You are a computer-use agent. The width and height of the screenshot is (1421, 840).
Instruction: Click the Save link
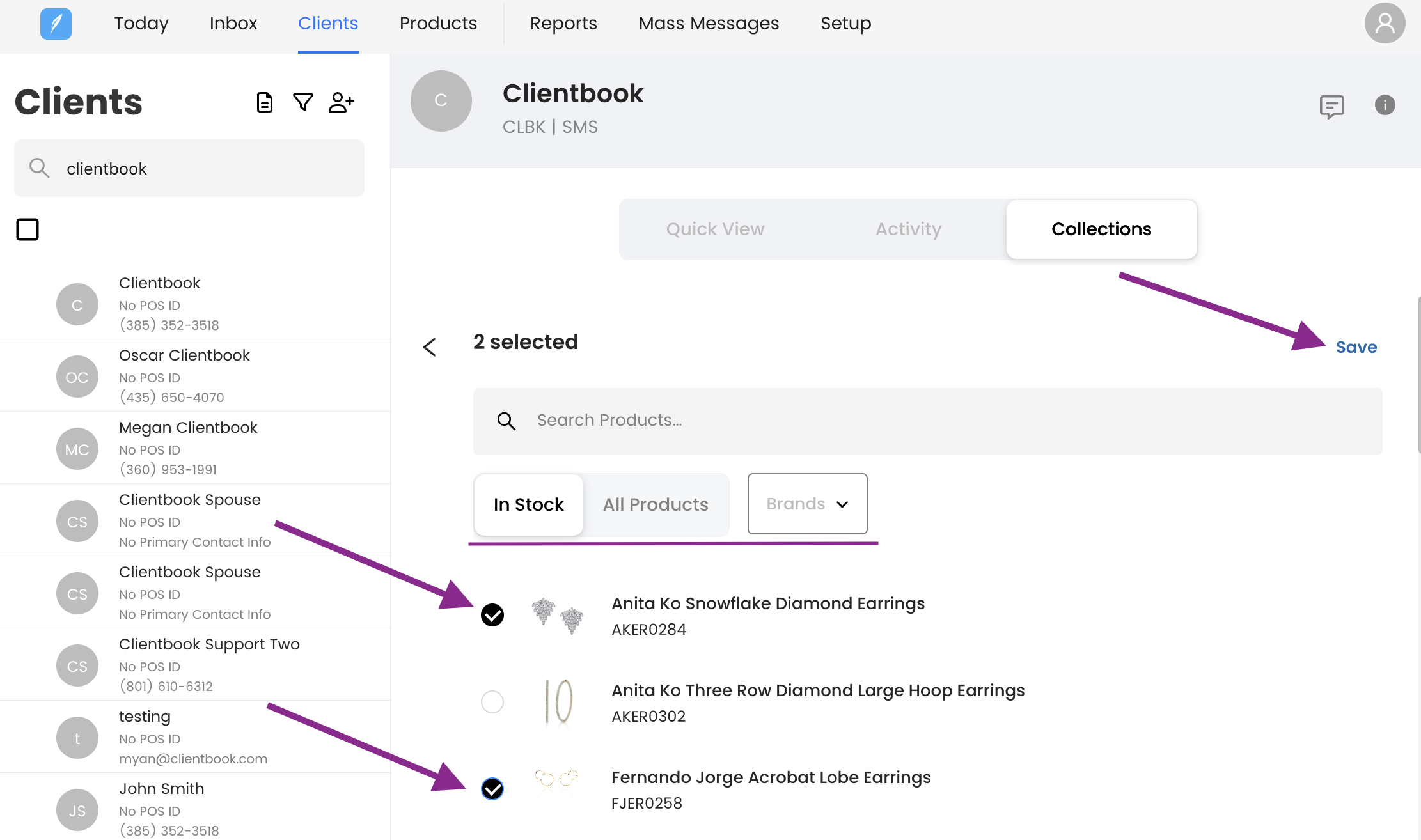[x=1356, y=347]
